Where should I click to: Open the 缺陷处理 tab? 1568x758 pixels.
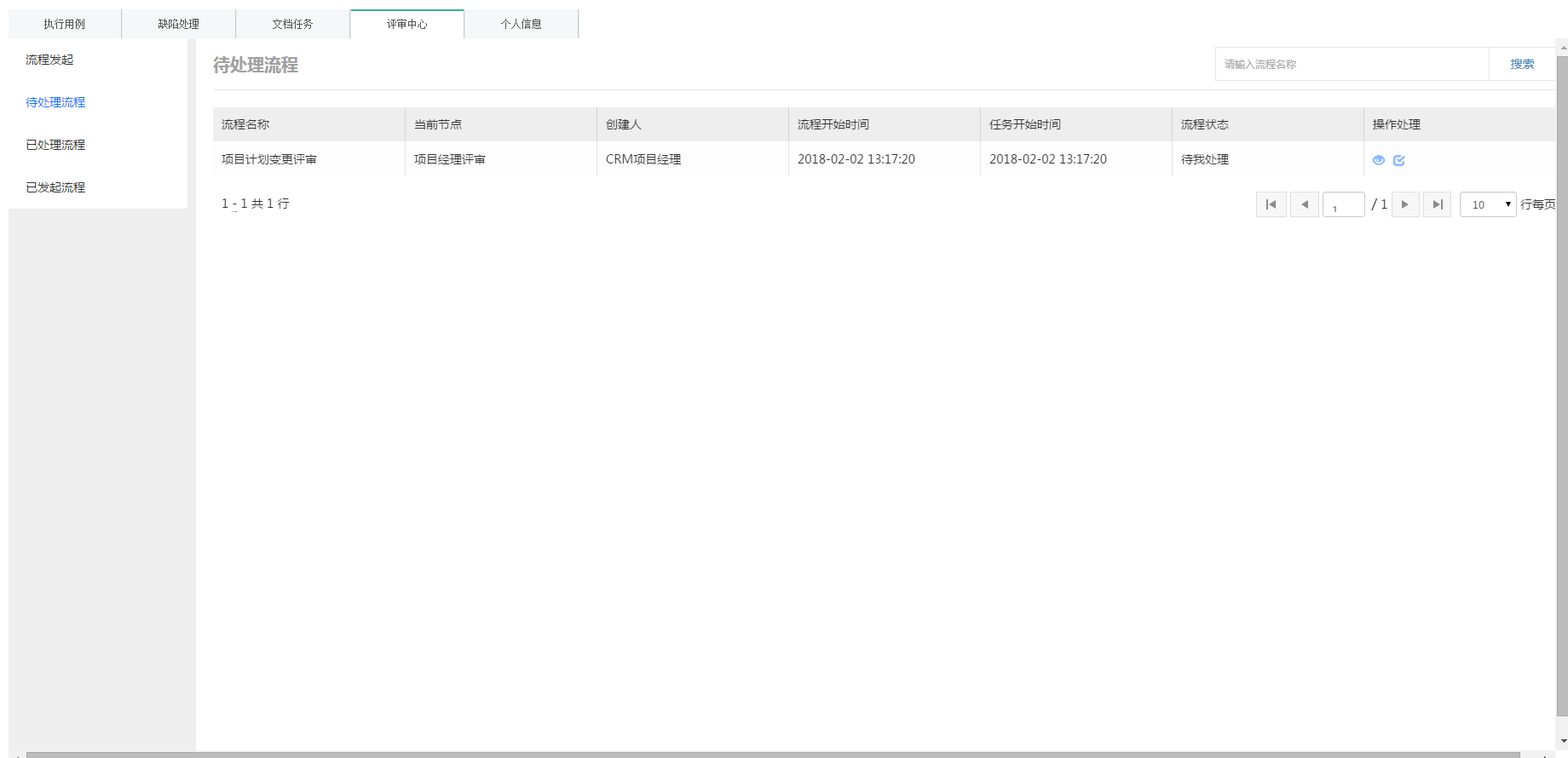click(x=178, y=24)
